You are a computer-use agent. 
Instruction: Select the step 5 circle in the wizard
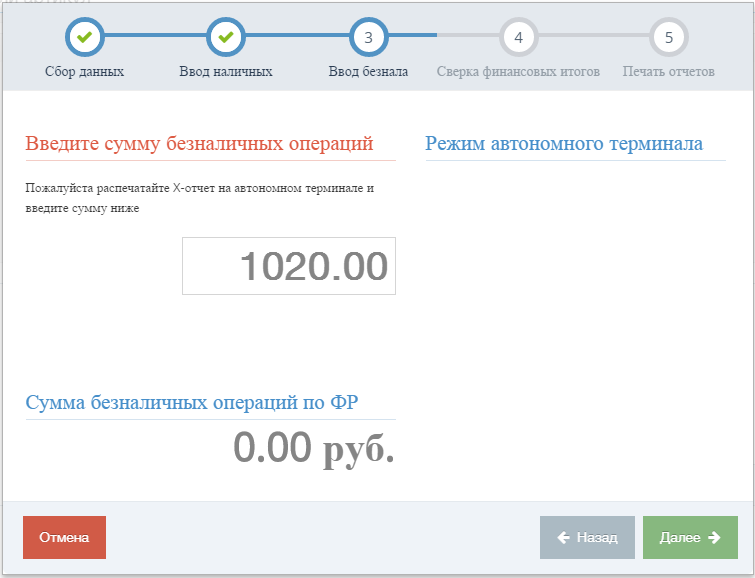(669, 37)
